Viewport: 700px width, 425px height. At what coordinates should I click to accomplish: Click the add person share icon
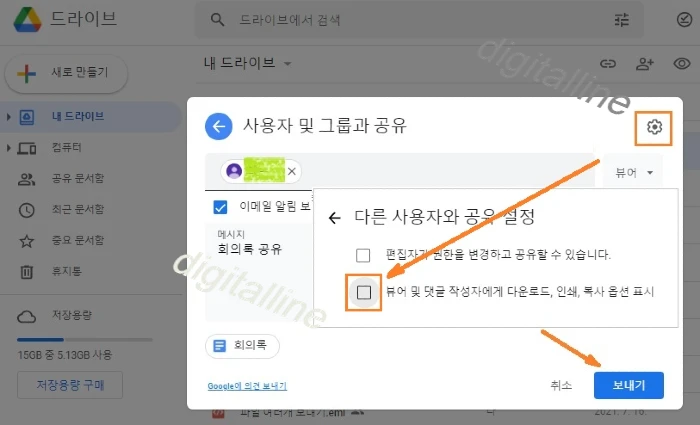(644, 64)
